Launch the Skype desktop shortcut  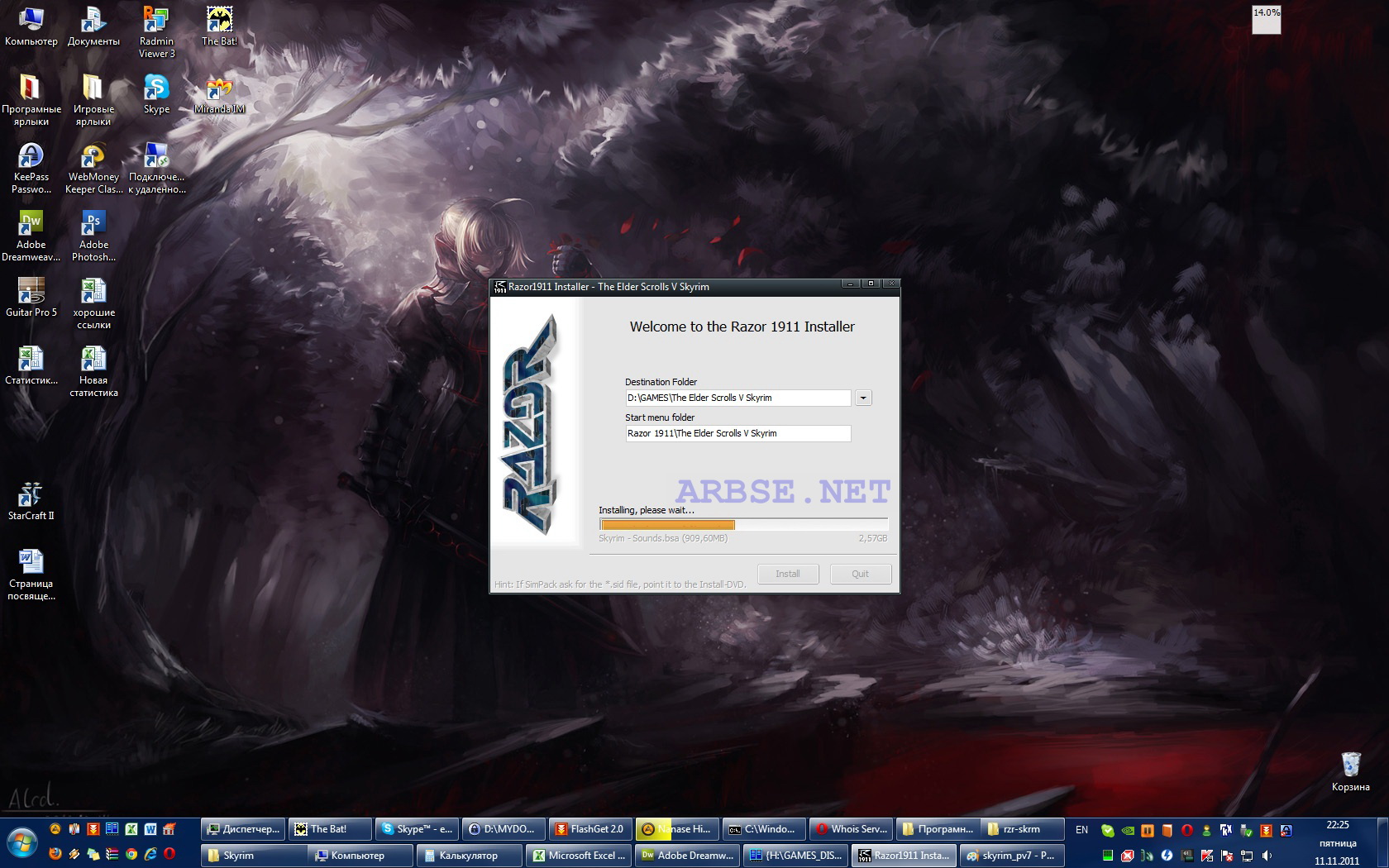pyautogui.click(x=156, y=94)
